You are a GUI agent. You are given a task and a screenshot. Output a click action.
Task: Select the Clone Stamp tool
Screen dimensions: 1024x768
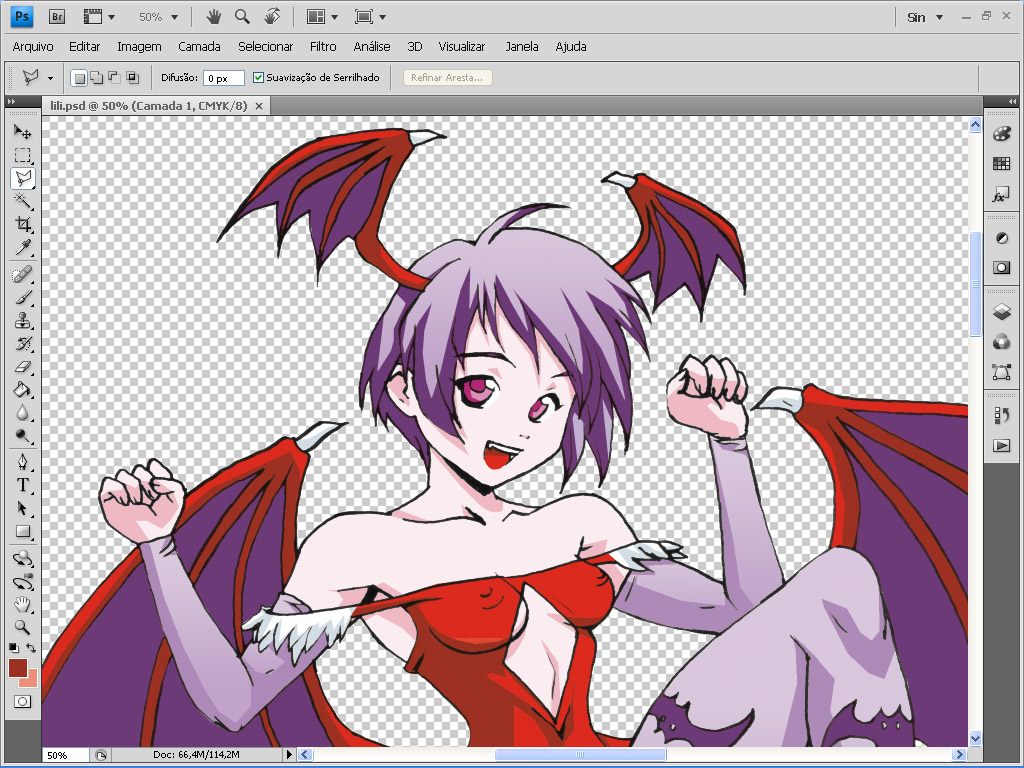(23, 320)
